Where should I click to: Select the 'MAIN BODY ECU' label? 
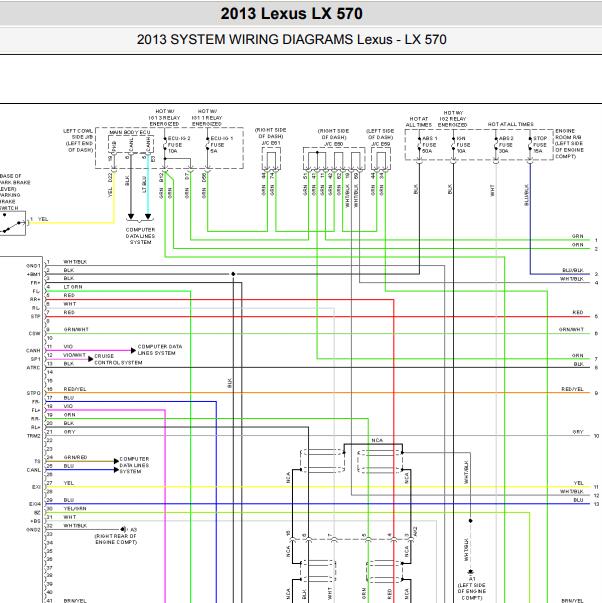tap(130, 133)
